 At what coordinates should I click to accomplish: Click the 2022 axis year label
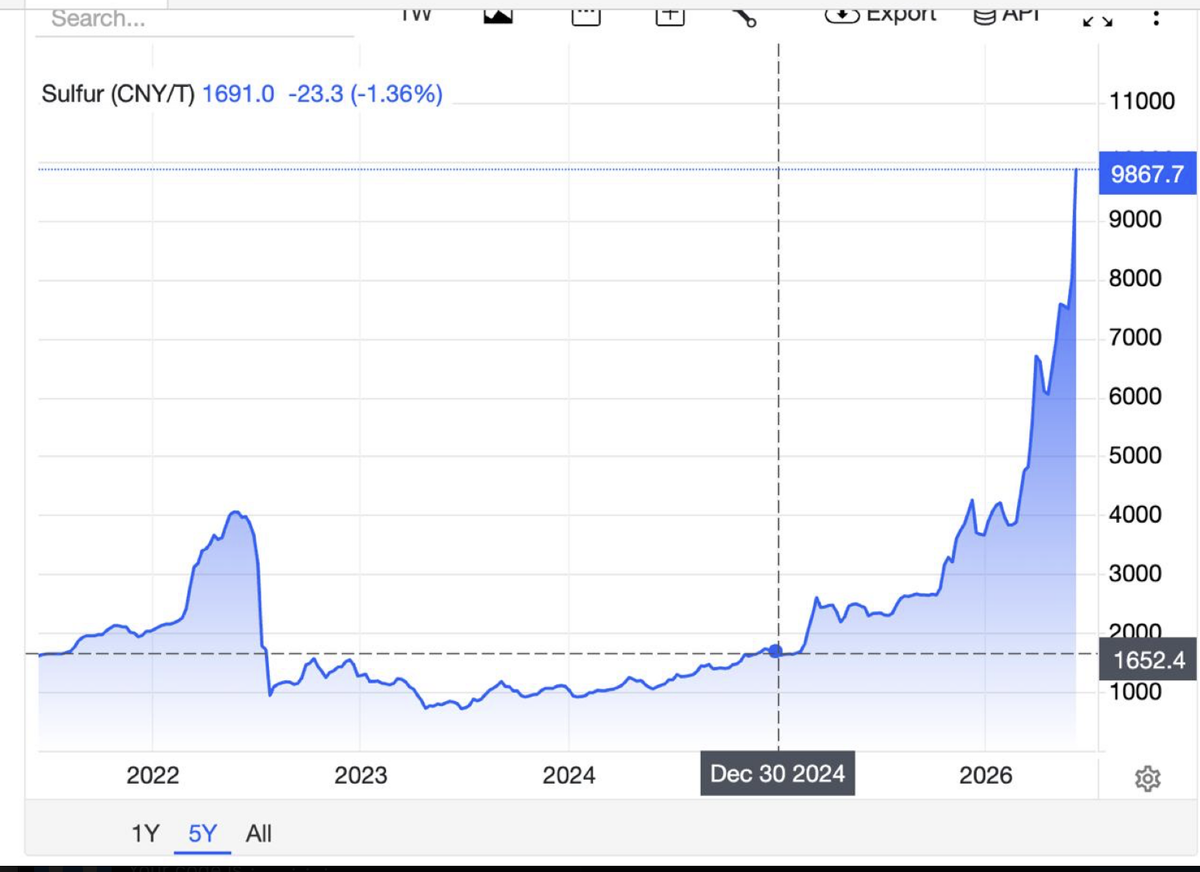(x=152, y=775)
